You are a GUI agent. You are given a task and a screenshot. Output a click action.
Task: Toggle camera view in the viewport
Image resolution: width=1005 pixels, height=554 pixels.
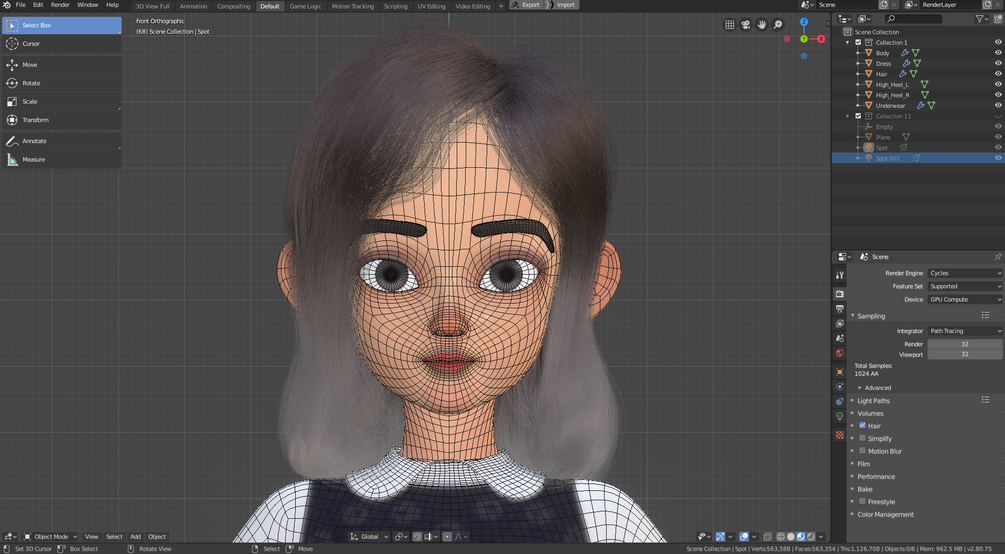[745, 25]
